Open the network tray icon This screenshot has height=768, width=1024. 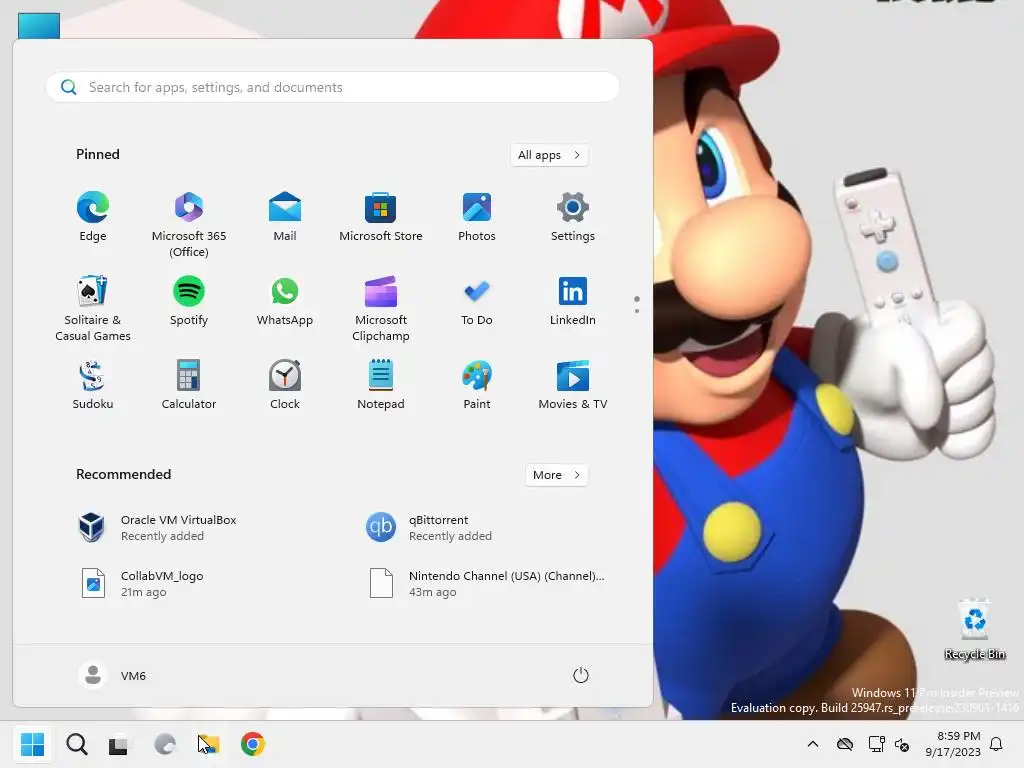tap(876, 744)
